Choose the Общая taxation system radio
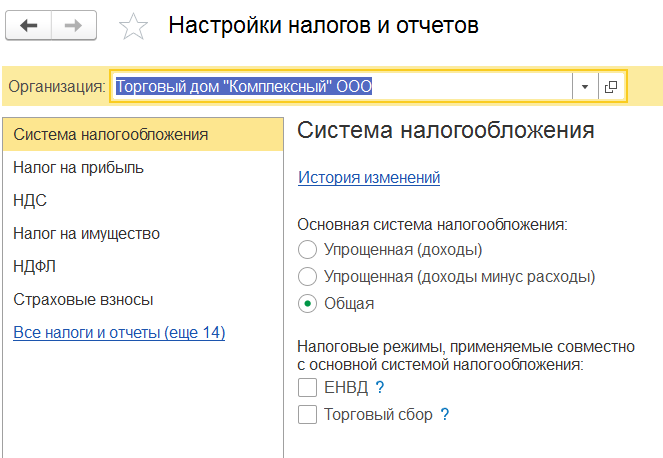The image size is (663, 458). point(307,304)
